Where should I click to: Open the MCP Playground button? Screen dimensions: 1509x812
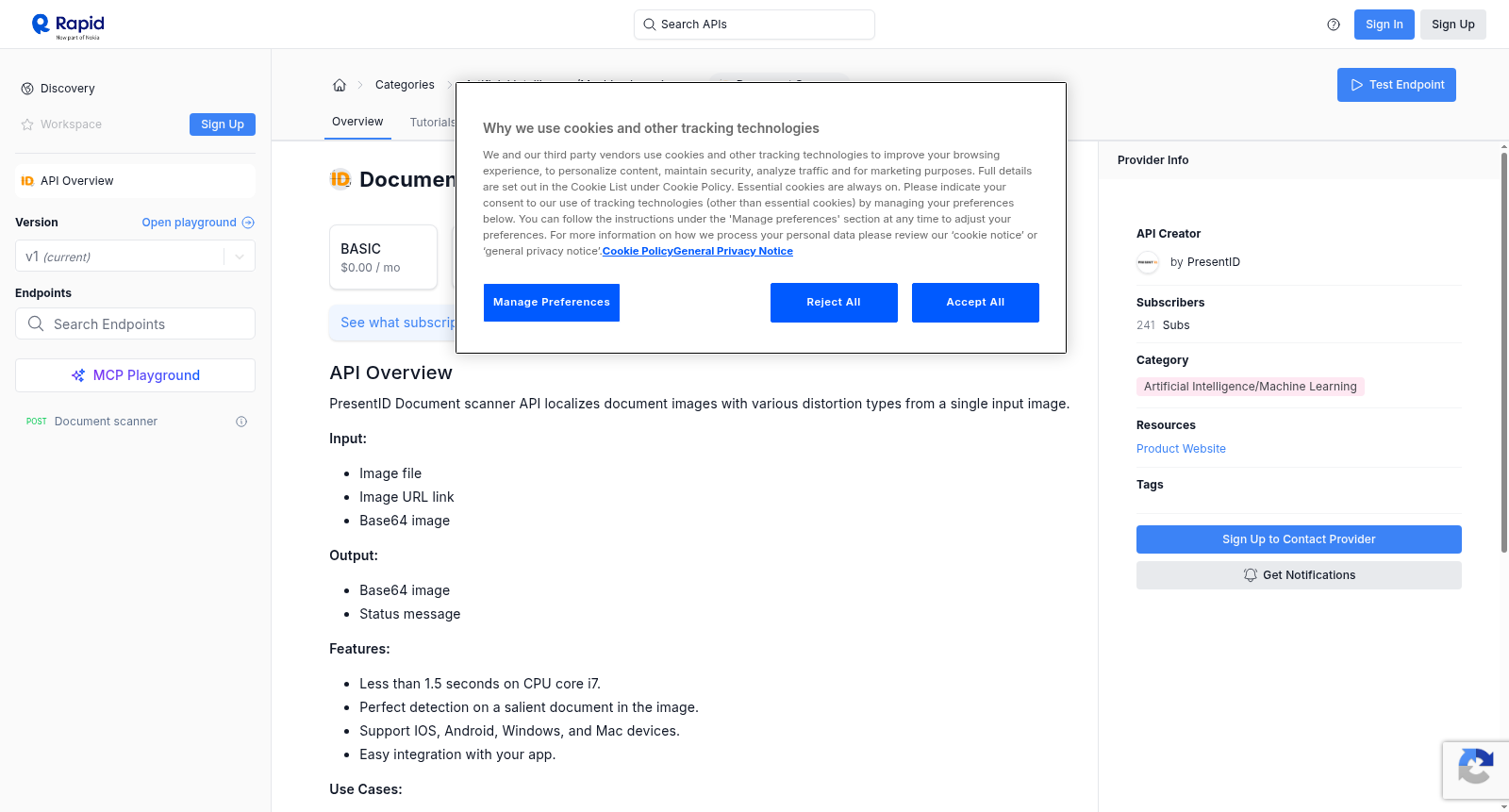pyautogui.click(x=135, y=375)
